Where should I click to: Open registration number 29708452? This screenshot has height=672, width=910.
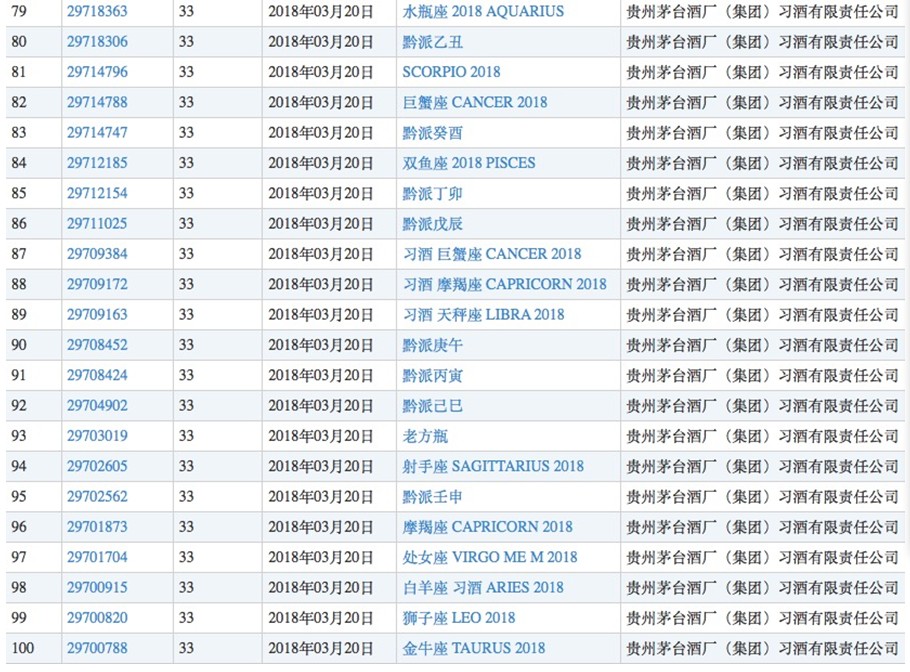click(x=97, y=345)
